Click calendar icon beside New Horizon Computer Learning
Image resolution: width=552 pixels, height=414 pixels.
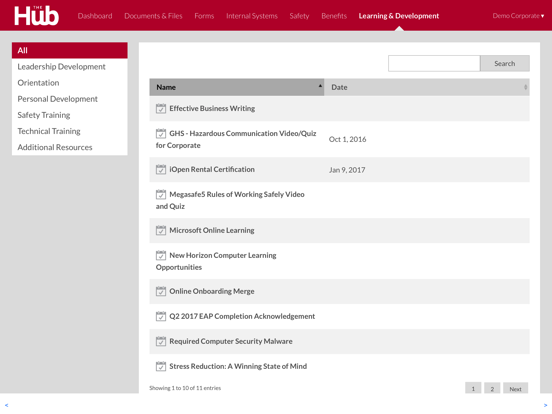coord(161,255)
